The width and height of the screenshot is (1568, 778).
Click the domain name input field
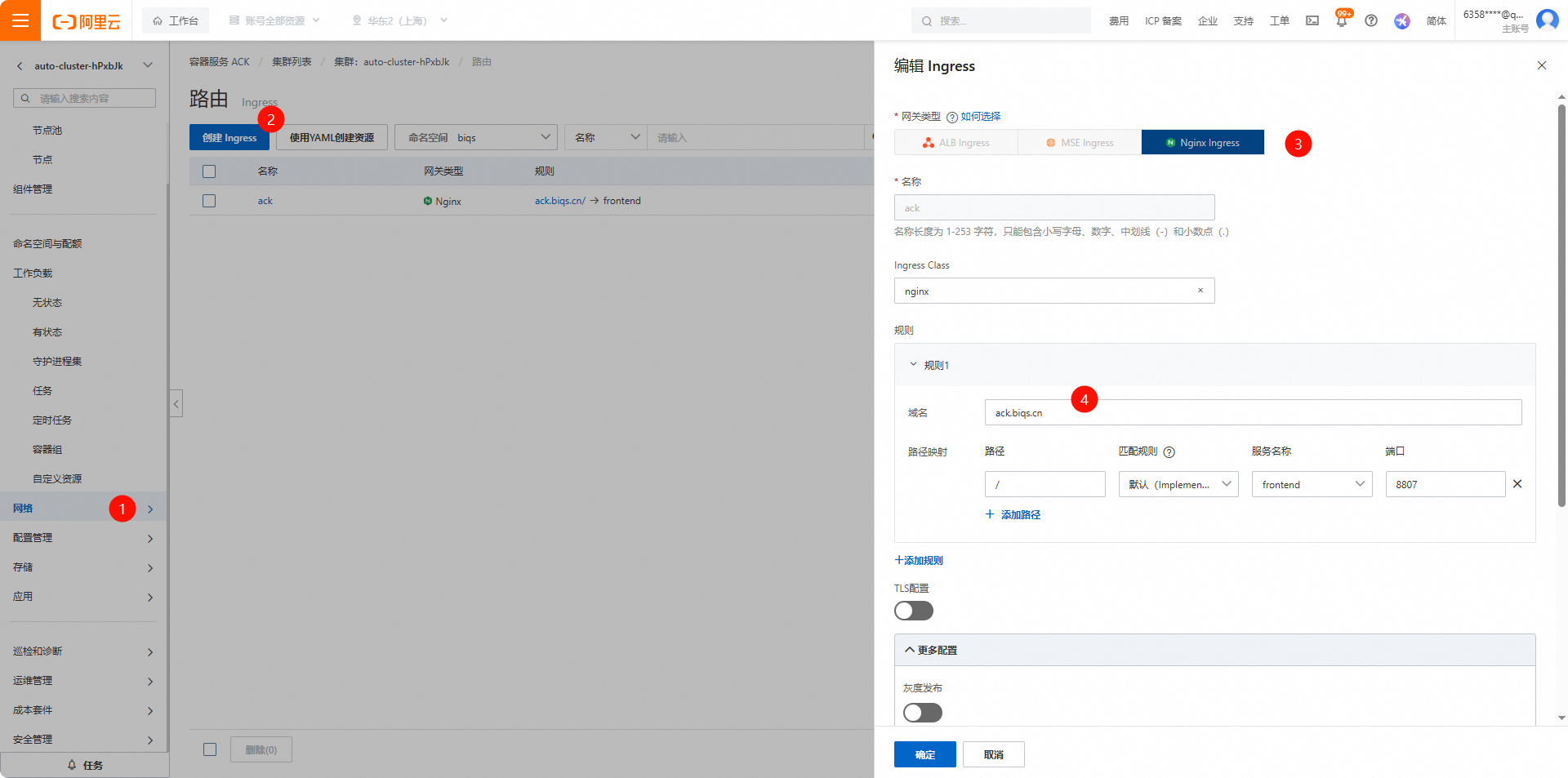[1252, 412]
